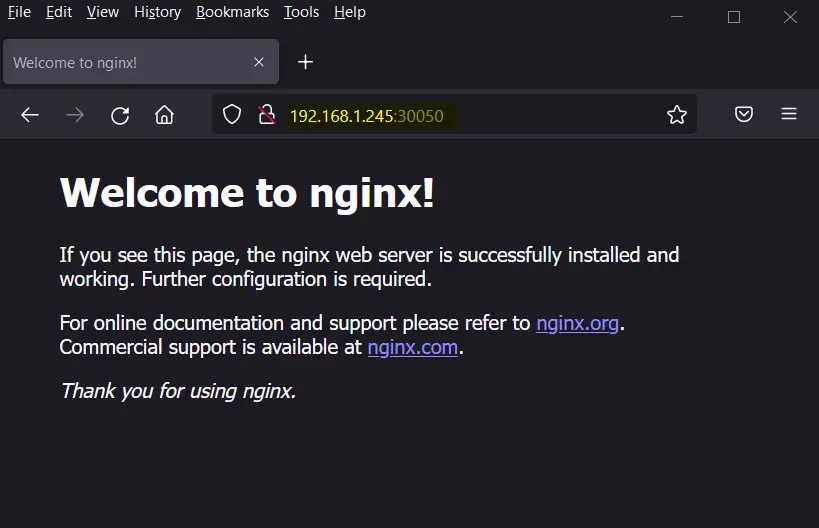Open the Bookmarks menu
Viewport: 819px width, 528px height.
click(232, 12)
